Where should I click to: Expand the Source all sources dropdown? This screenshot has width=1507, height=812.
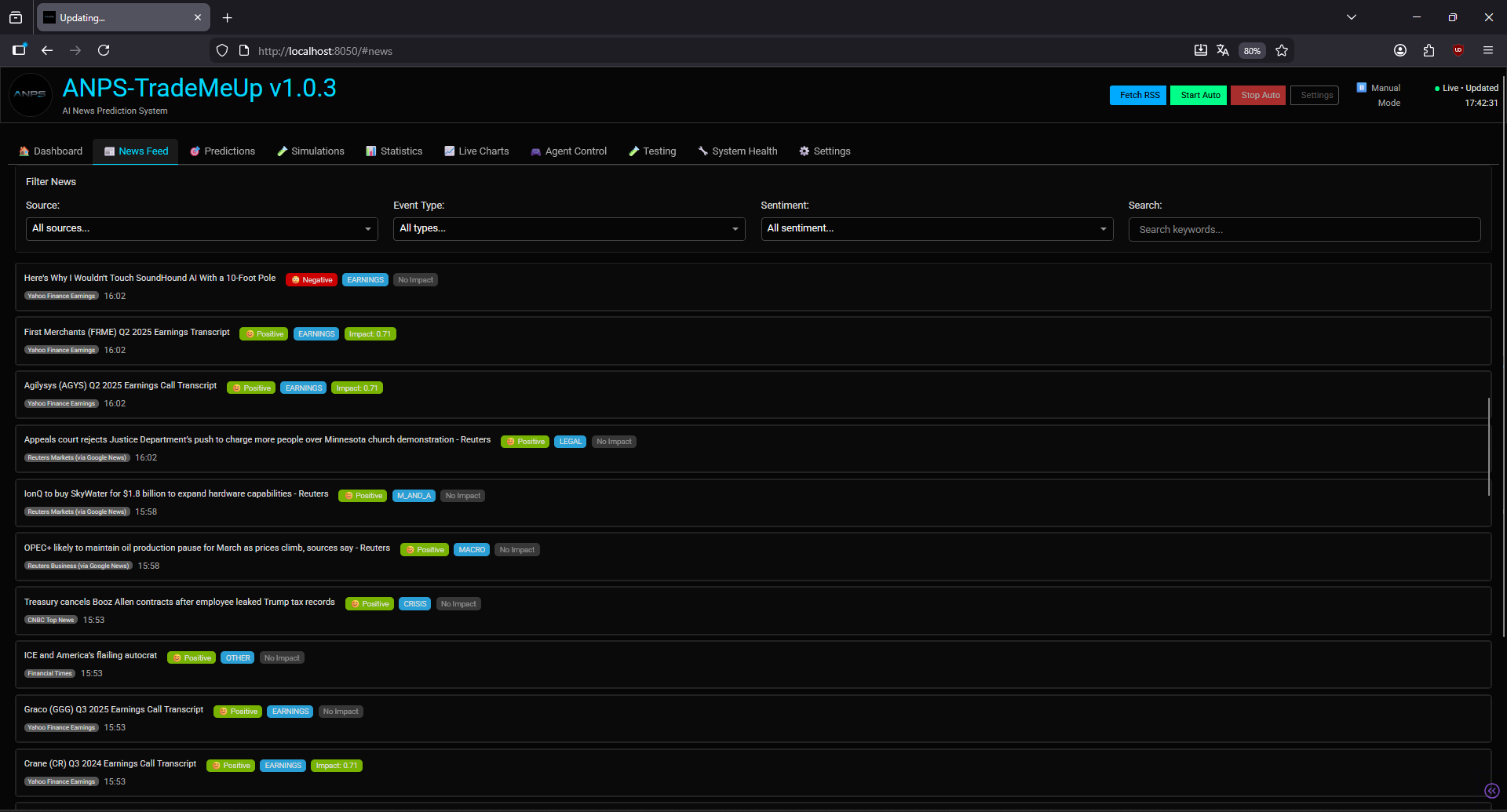(202, 228)
